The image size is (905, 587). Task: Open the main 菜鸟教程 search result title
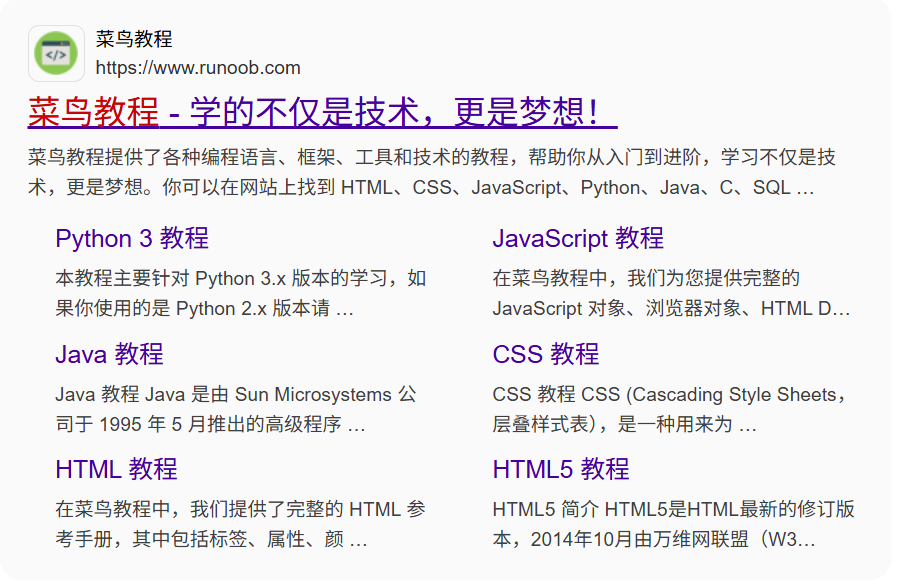pos(322,111)
